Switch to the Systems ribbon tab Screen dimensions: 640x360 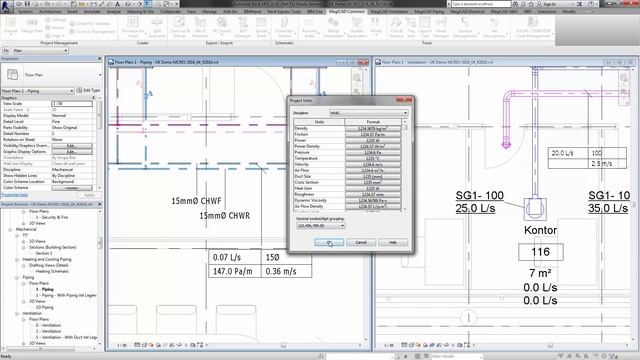pos(25,11)
